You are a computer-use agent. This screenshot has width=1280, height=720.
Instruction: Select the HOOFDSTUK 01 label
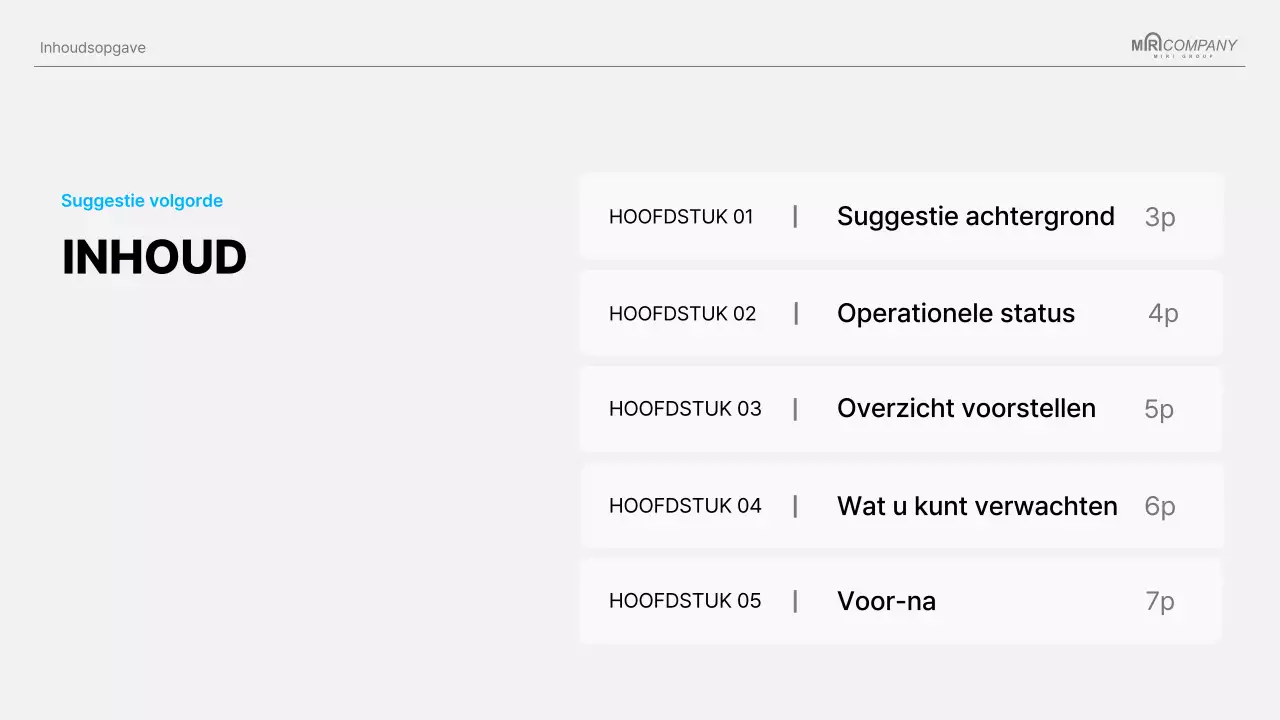(681, 217)
